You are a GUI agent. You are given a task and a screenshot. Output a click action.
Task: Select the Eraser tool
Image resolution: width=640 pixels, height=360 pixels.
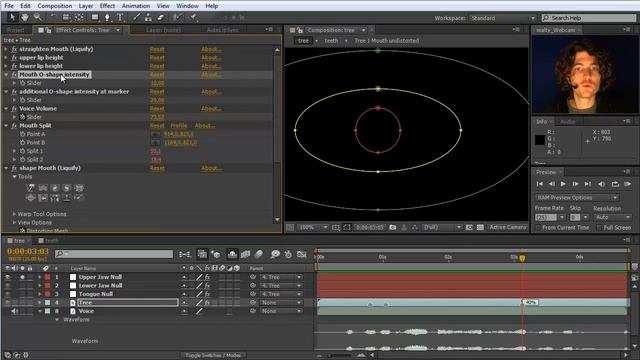click(161, 17)
